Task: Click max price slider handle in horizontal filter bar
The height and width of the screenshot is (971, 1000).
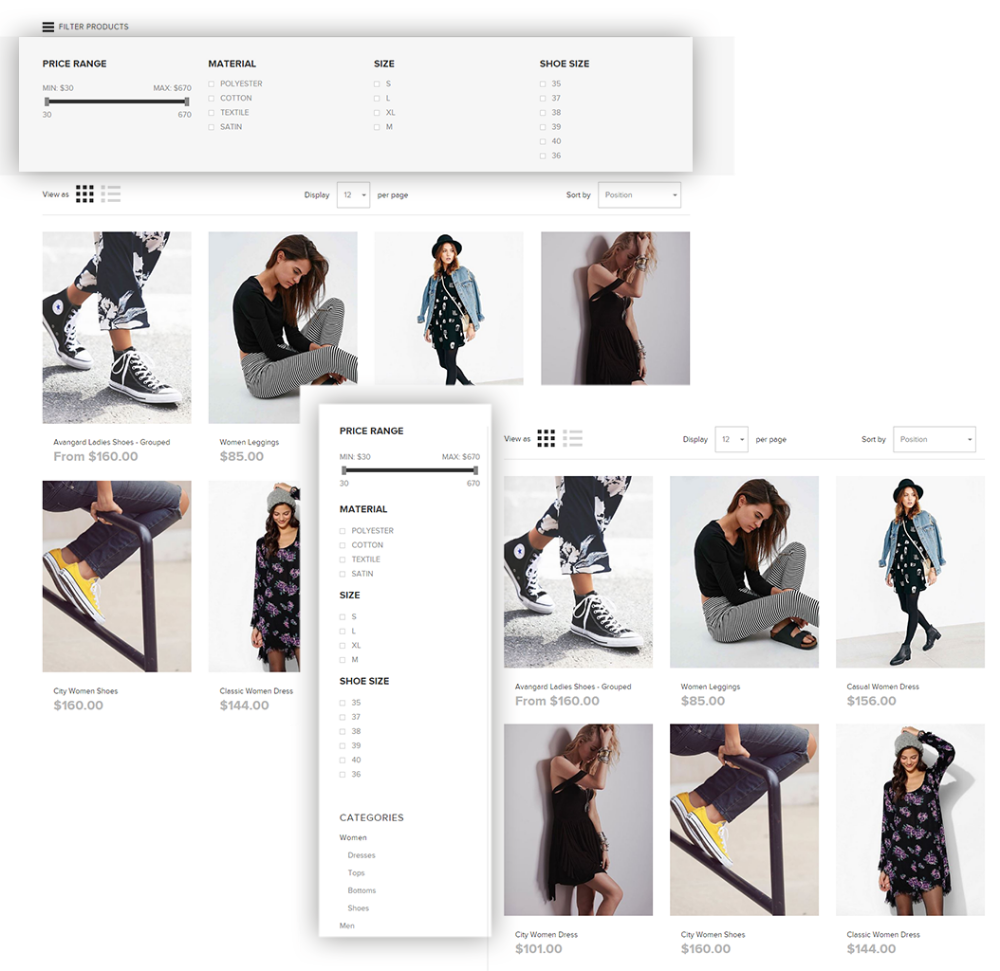Action: point(187,101)
